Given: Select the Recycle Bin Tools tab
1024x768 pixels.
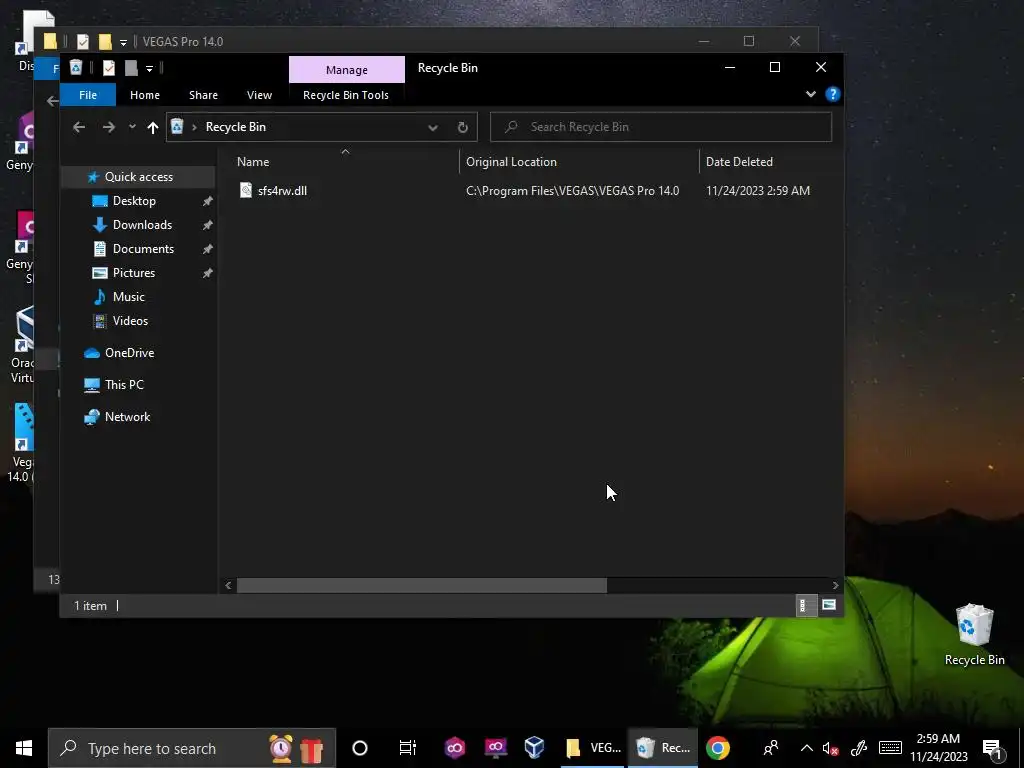Looking at the screenshot, I should [x=345, y=95].
